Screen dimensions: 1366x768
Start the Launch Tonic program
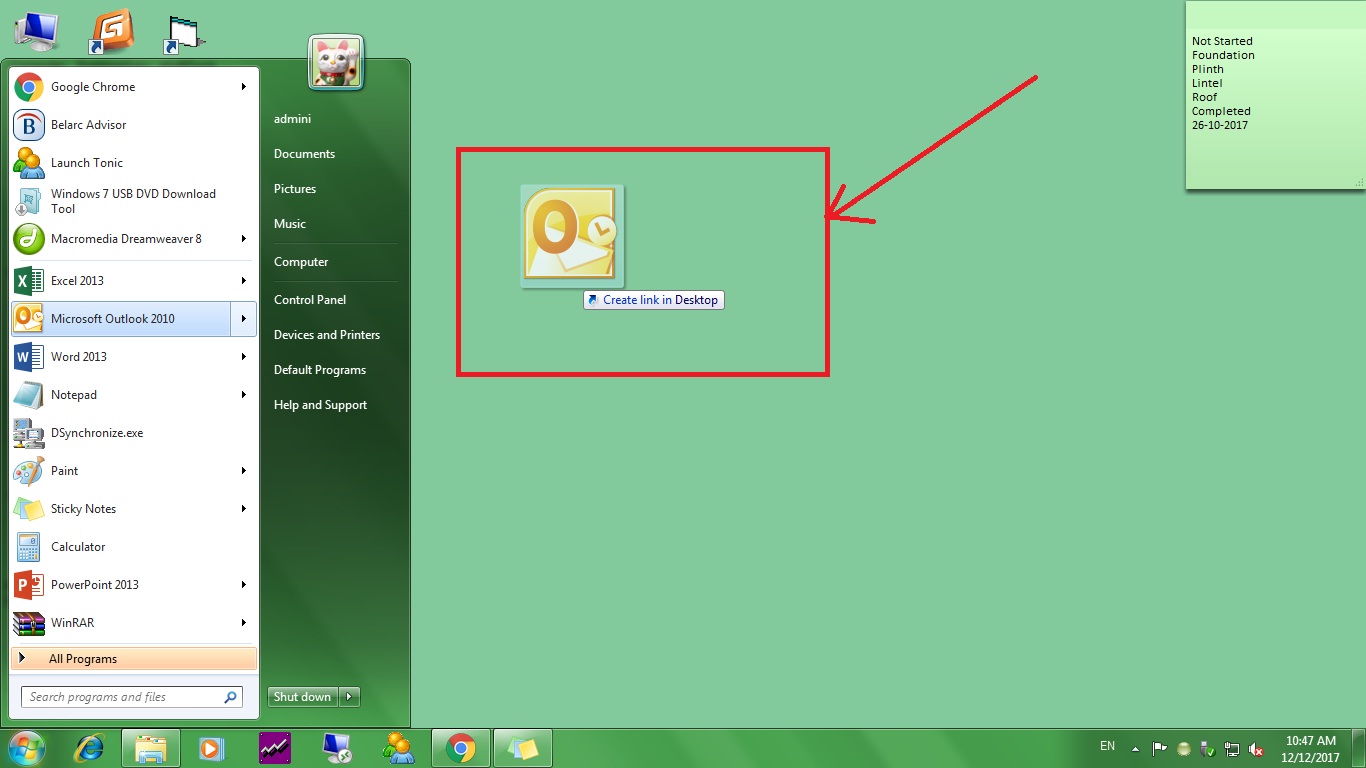(x=134, y=163)
